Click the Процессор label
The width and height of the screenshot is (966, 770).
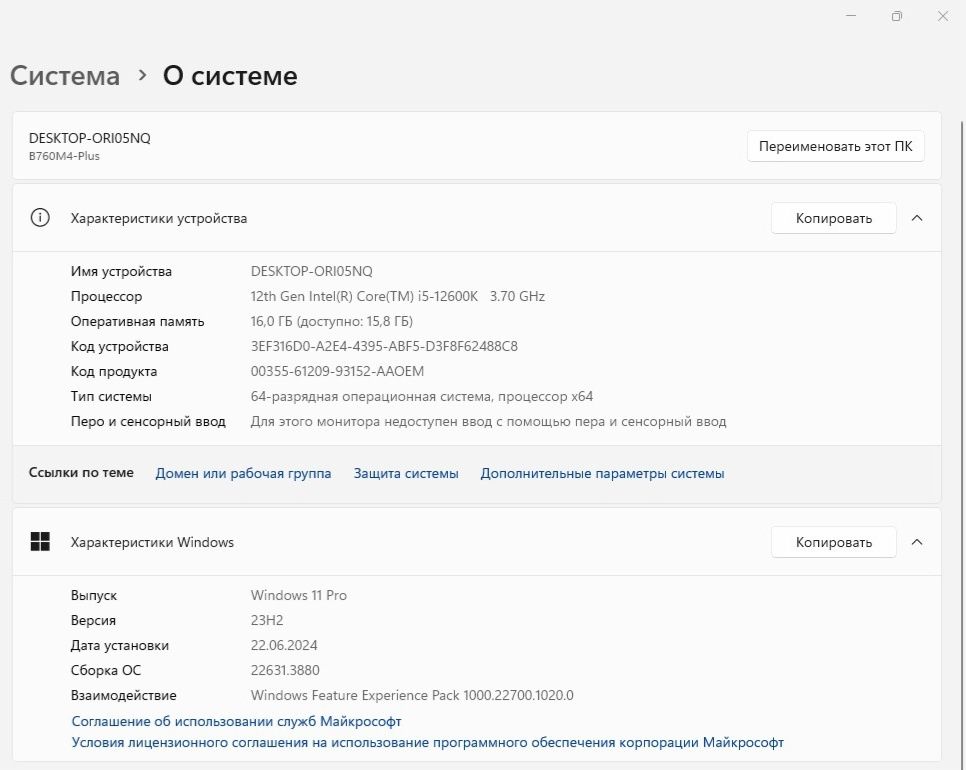tap(107, 296)
